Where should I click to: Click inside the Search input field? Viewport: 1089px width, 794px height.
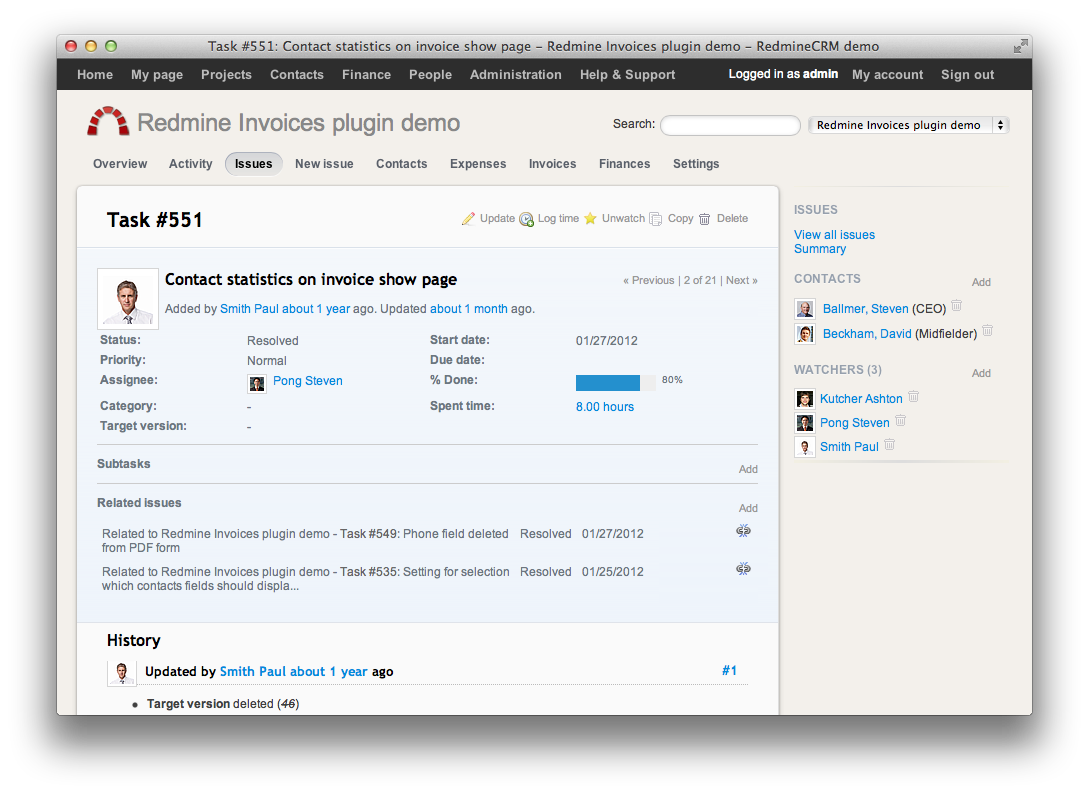coord(730,125)
